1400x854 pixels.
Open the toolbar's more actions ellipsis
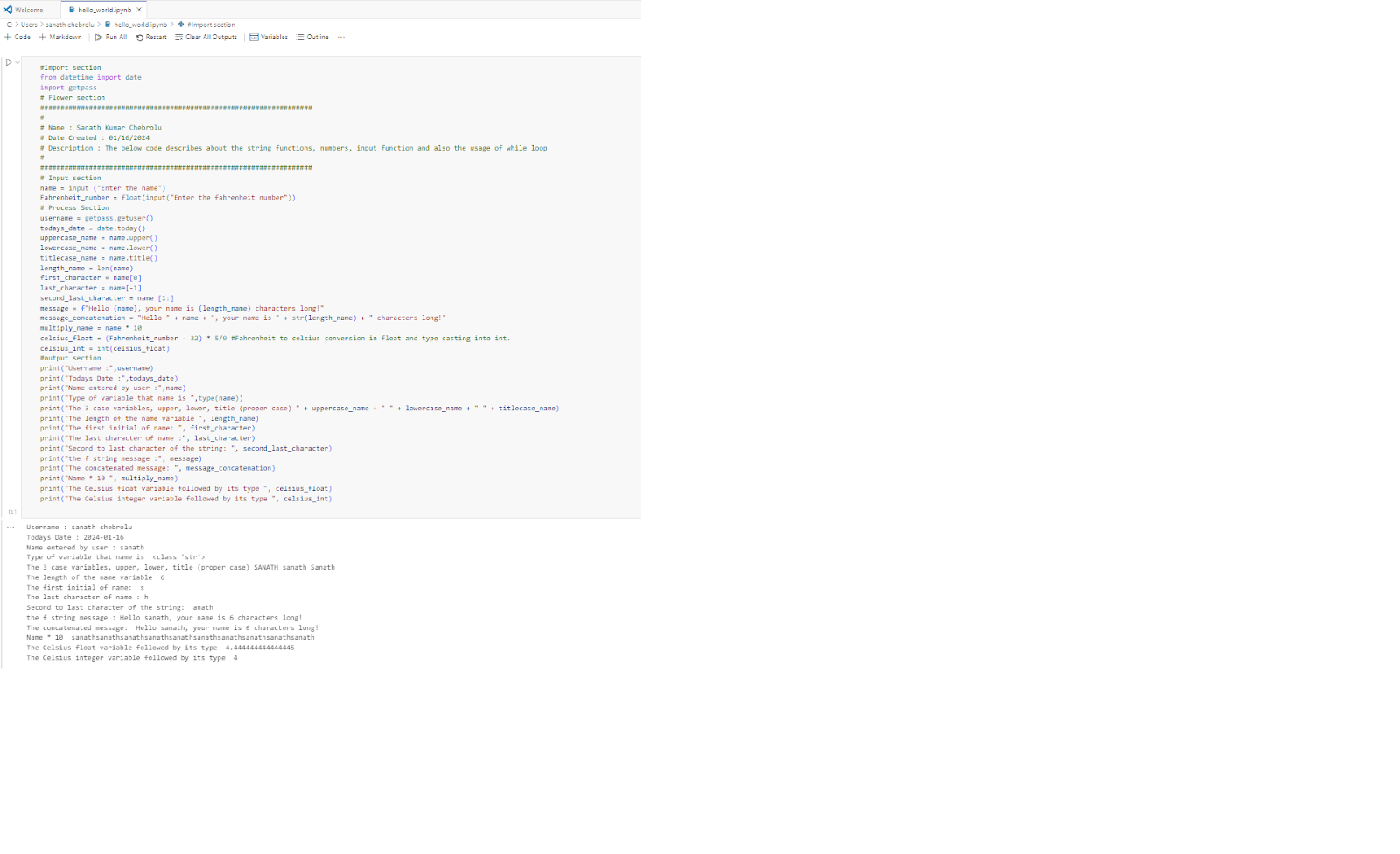(341, 38)
